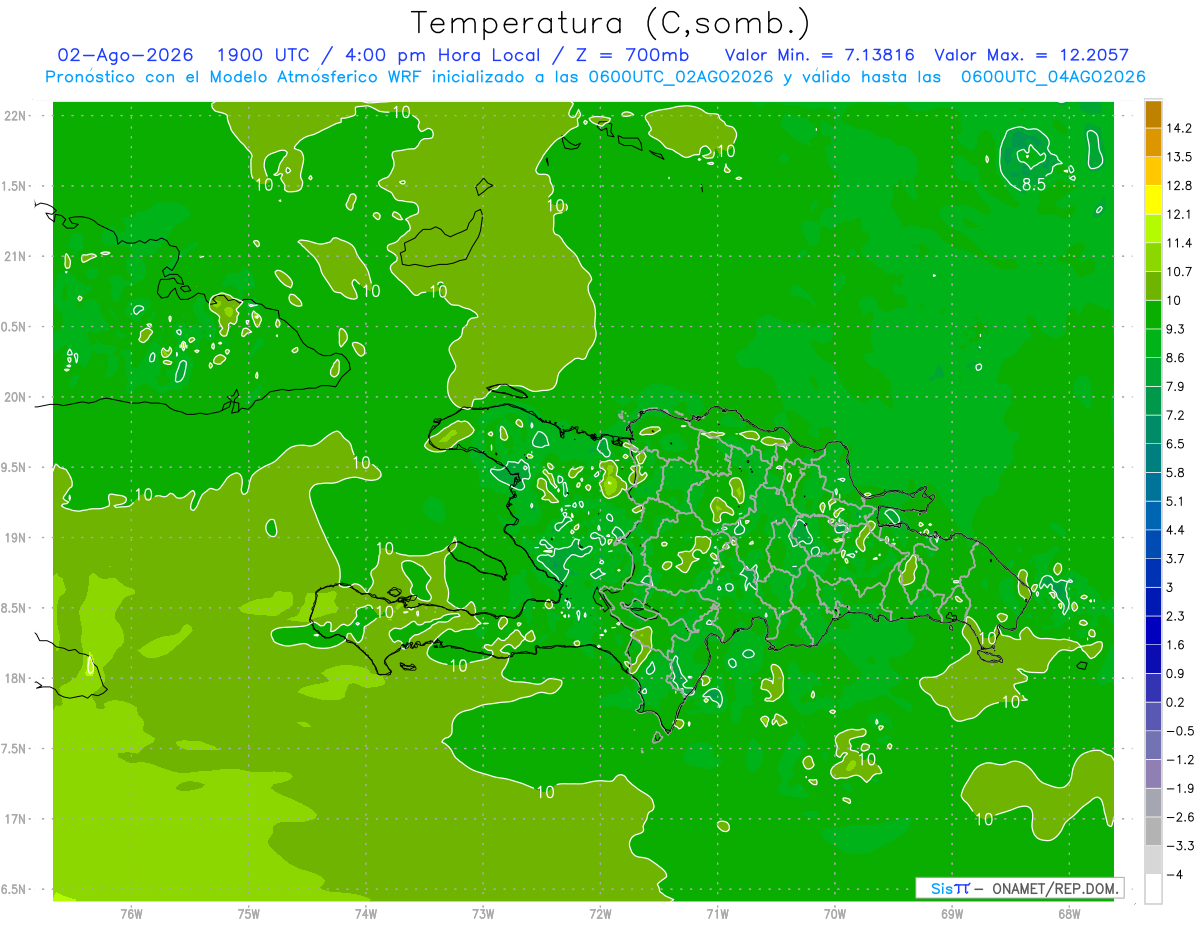Click the "2.3" legend value
Viewport: 1200px width, 927px height.
pyautogui.click(x=1175, y=616)
